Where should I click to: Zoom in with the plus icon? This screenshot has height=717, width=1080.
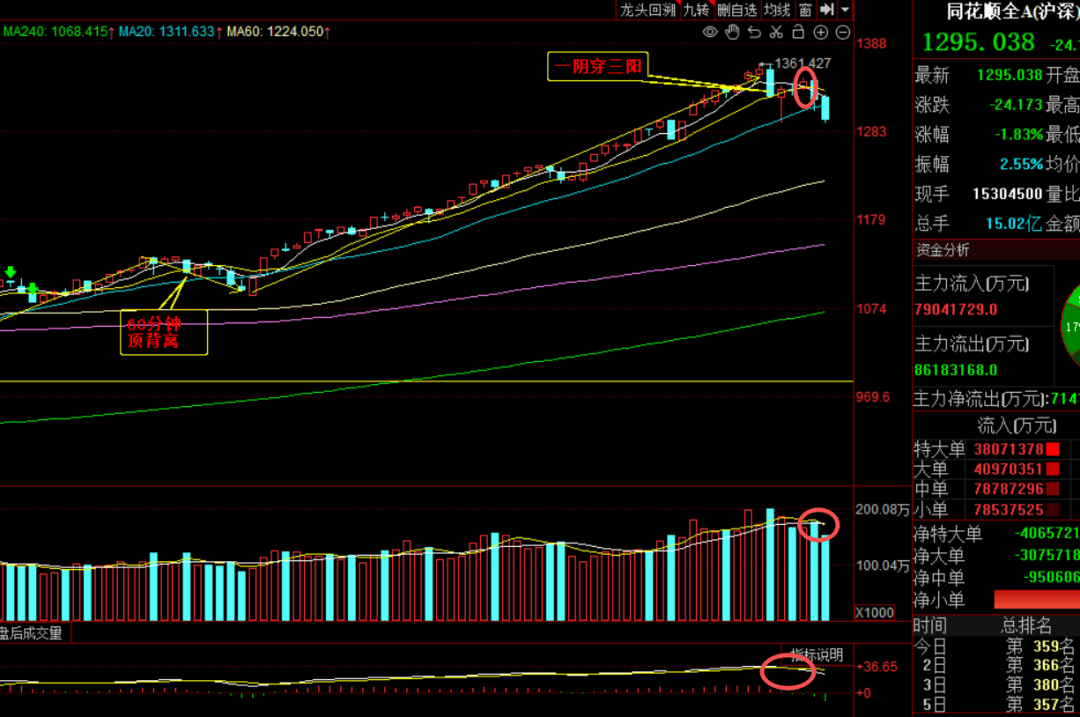tap(821, 33)
